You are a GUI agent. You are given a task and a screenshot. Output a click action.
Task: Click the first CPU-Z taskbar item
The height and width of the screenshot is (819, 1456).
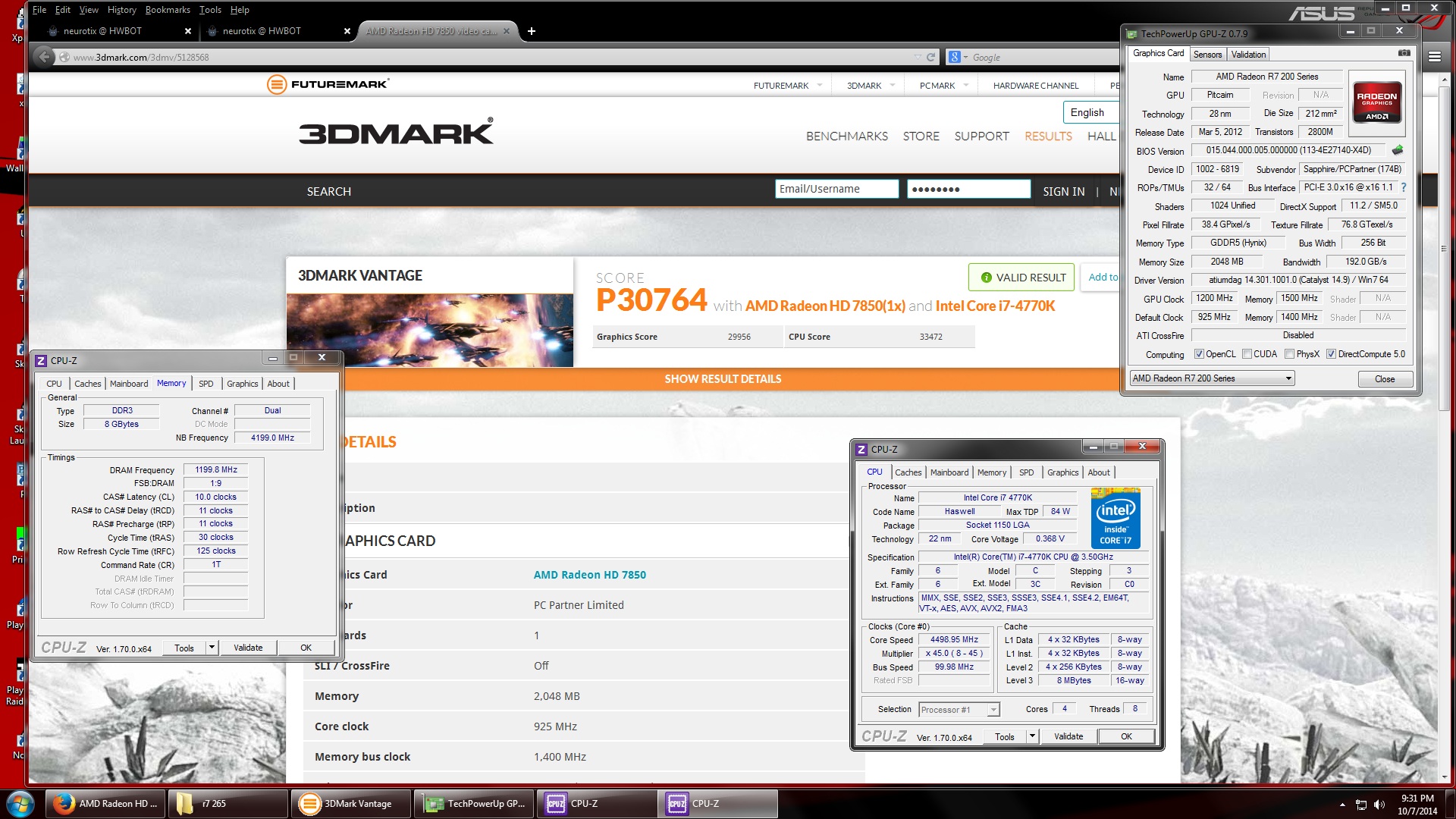(x=598, y=804)
